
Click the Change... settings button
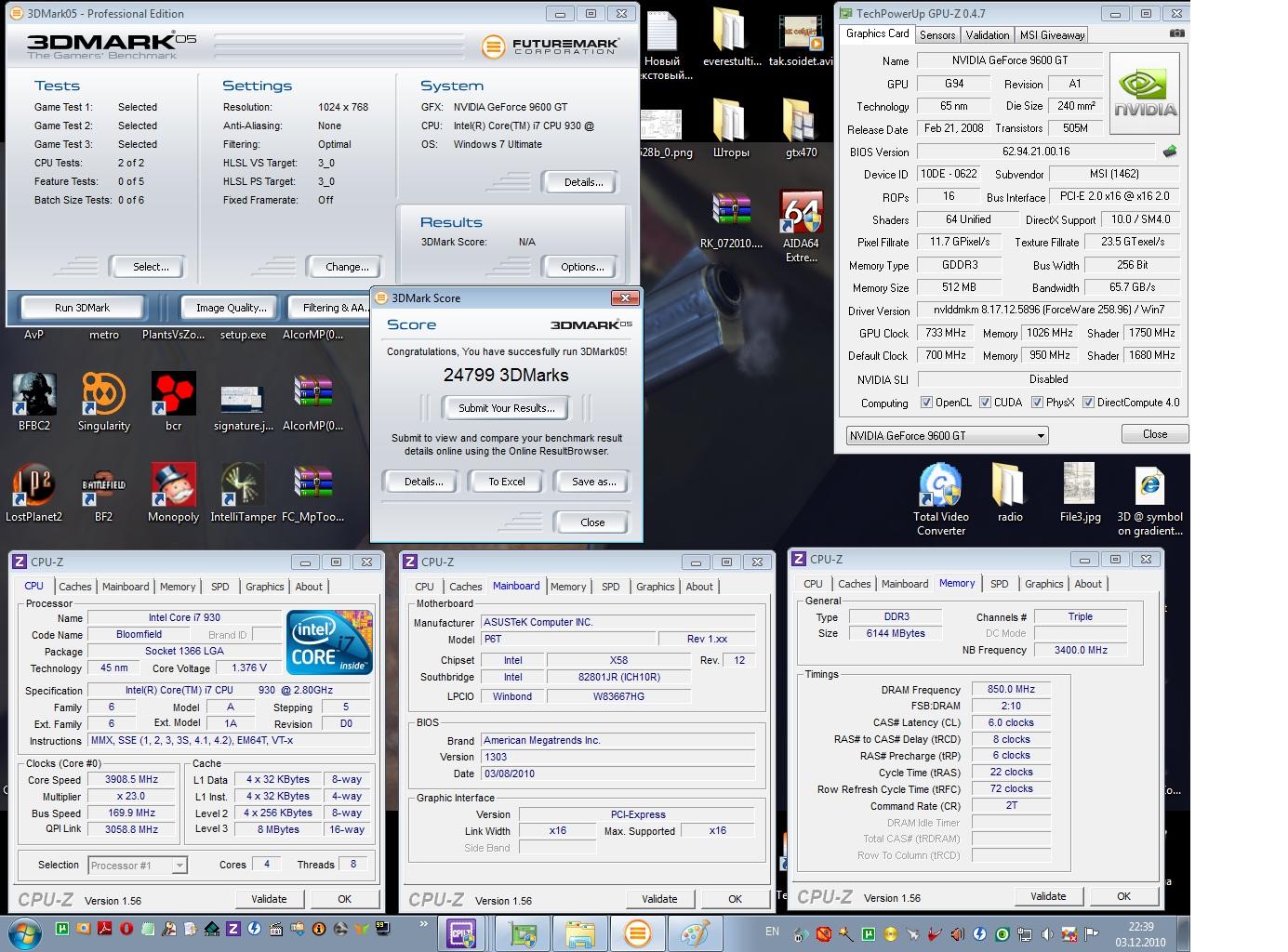347,266
